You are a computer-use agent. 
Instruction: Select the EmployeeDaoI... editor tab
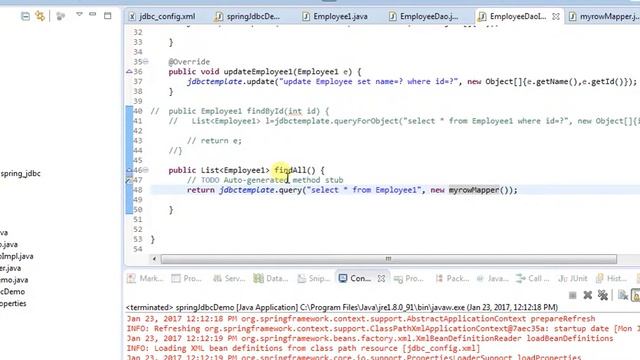click(x=513, y=17)
